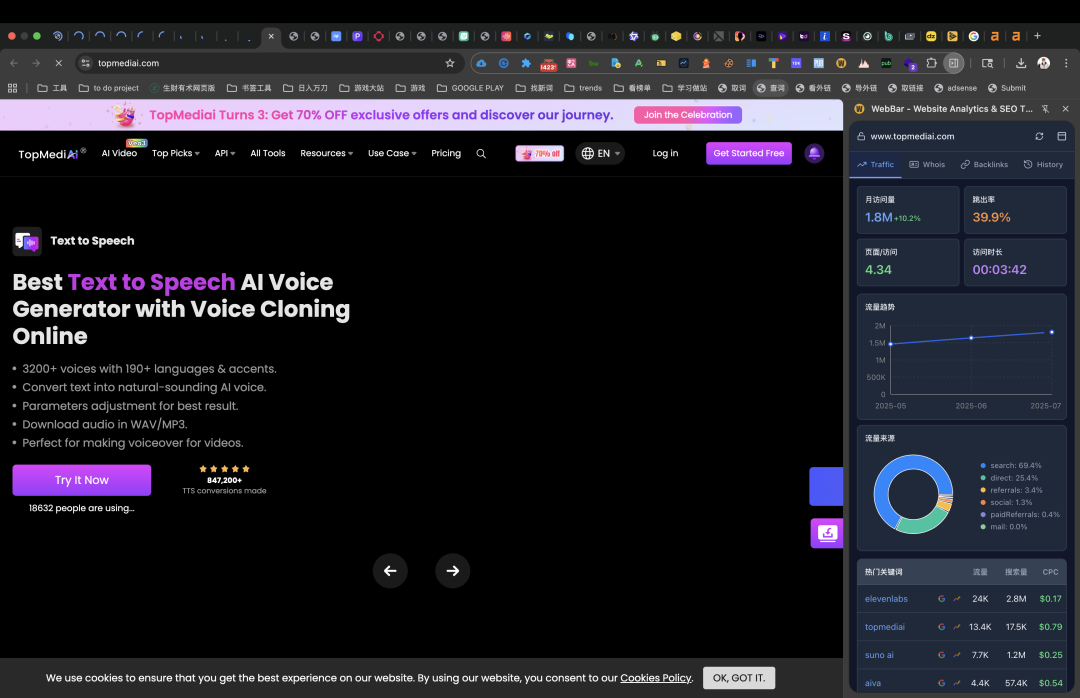1080x698 pixels.
Task: Click the elevenlabs keyword link
Action: pos(886,599)
